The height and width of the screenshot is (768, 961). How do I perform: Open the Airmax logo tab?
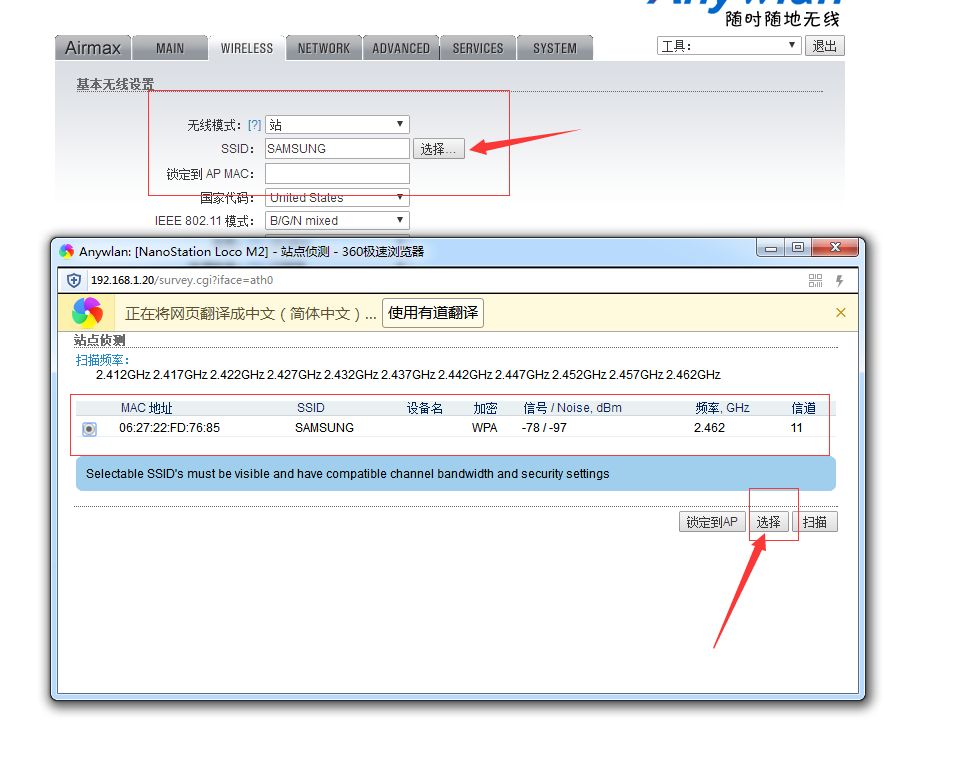pyautogui.click(x=93, y=48)
